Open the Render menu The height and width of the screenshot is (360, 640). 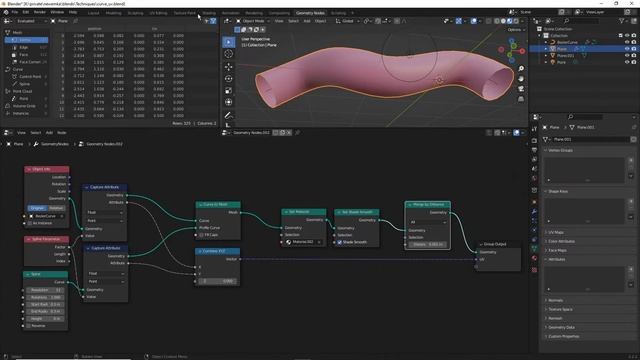40,12
